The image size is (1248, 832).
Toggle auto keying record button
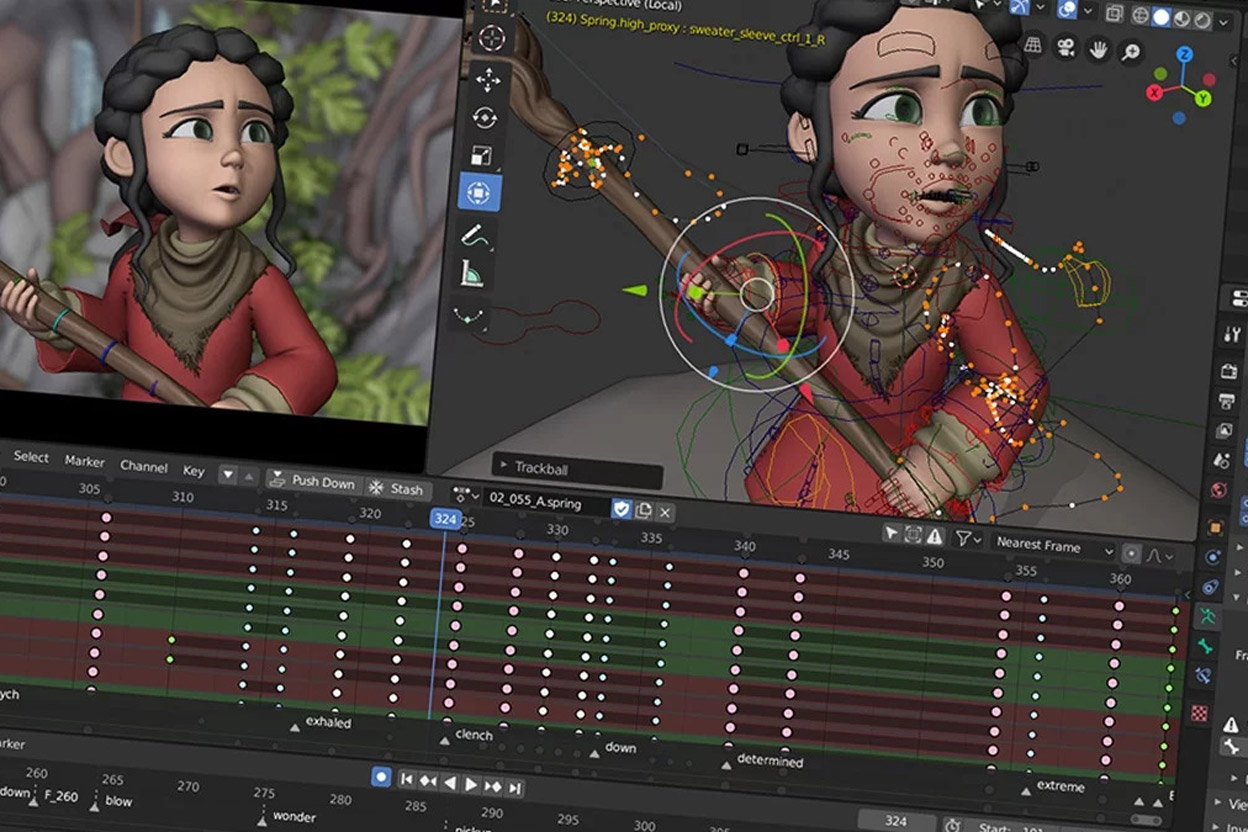click(x=381, y=775)
